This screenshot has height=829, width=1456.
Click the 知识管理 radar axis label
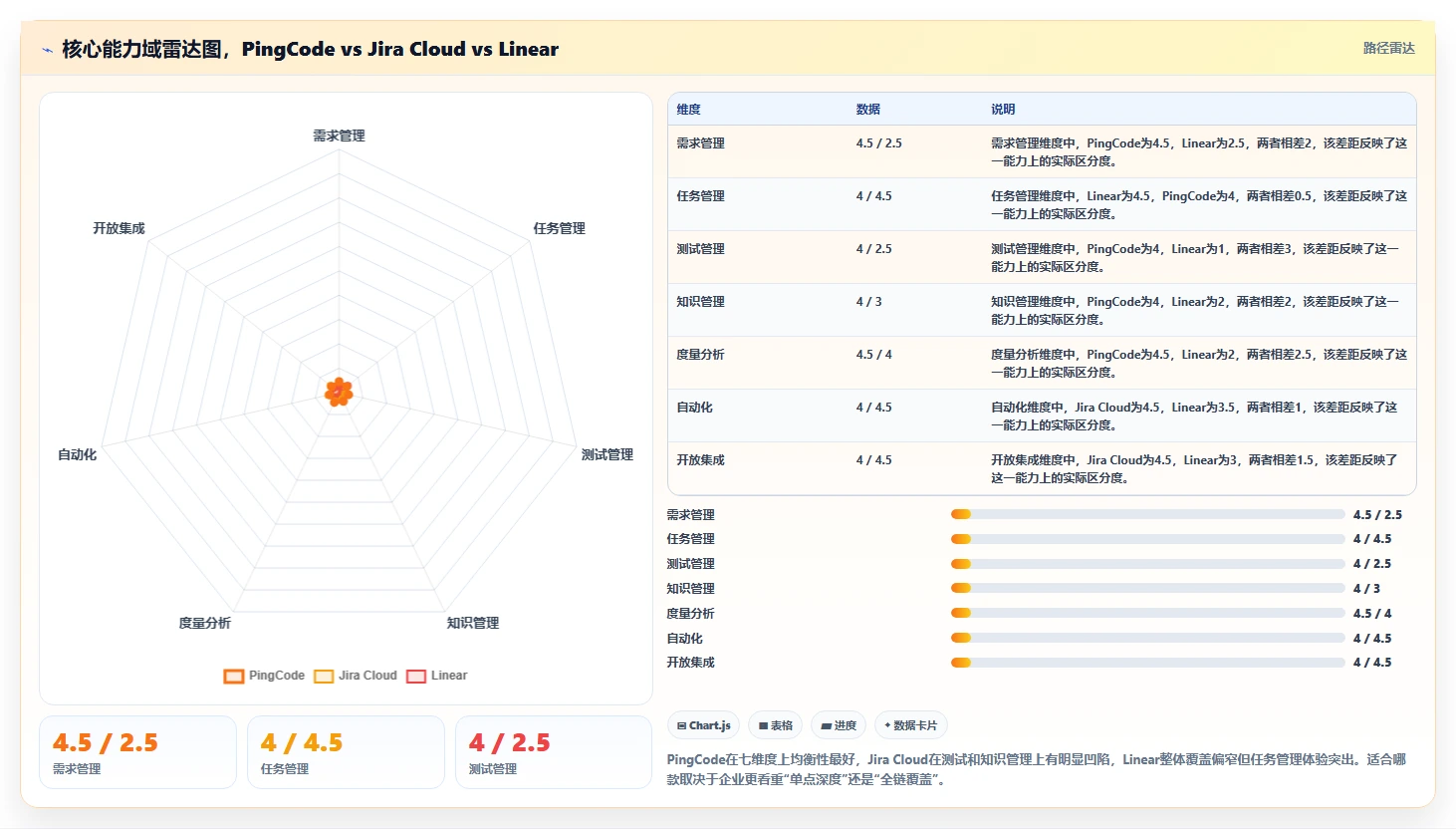click(x=473, y=623)
